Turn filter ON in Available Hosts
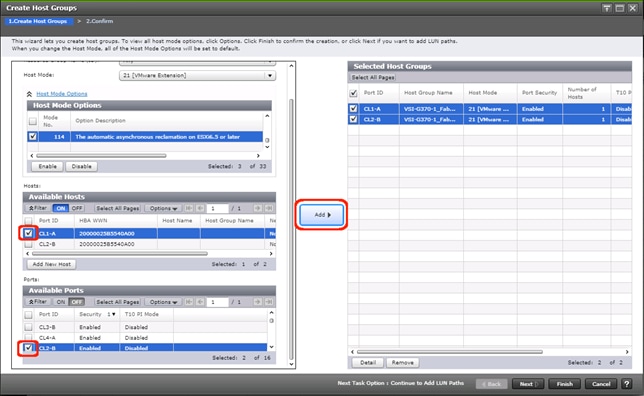 pos(61,208)
